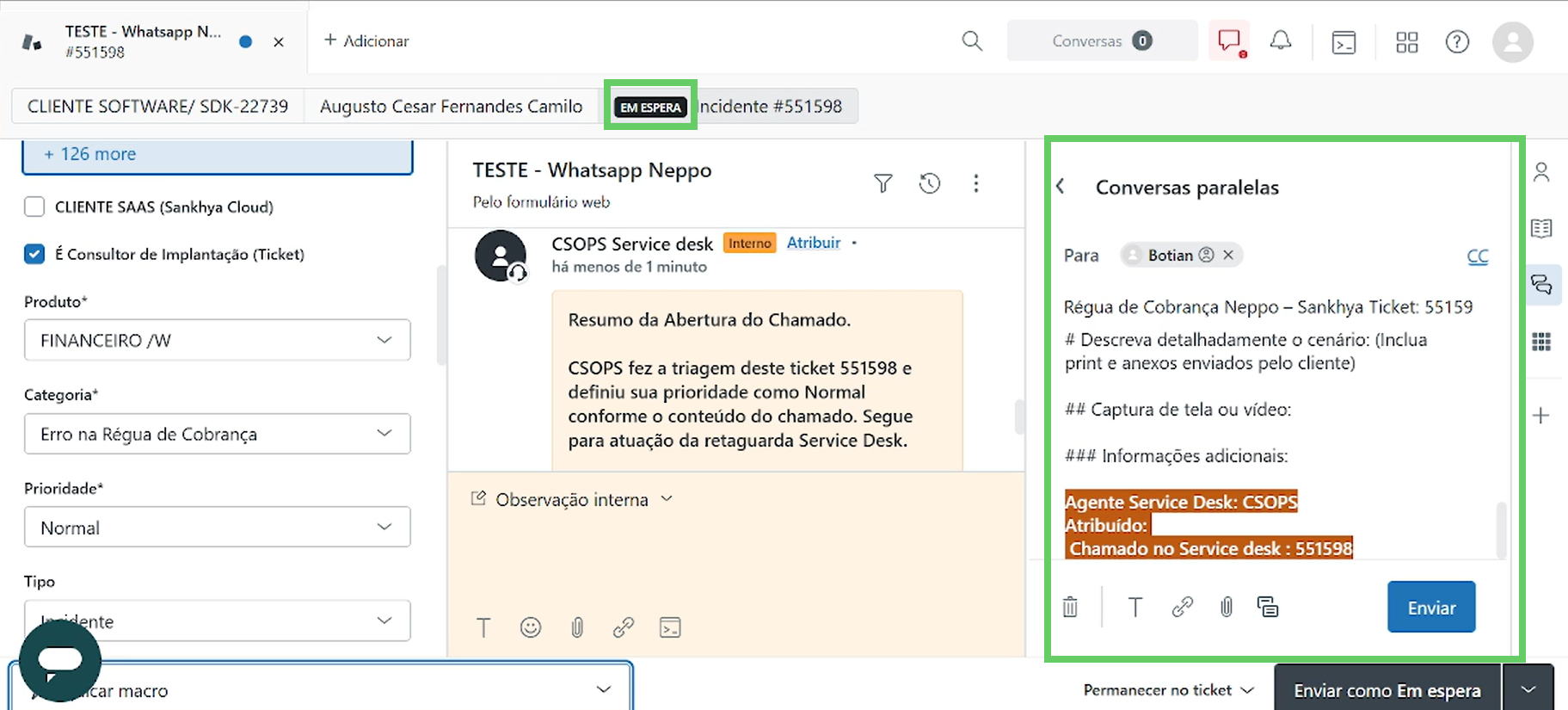Viewport: 1568px width, 710px height.
Task: Check CLIENTE SAAS (Sankhya Cloud) checkbox
Action: tap(34, 207)
